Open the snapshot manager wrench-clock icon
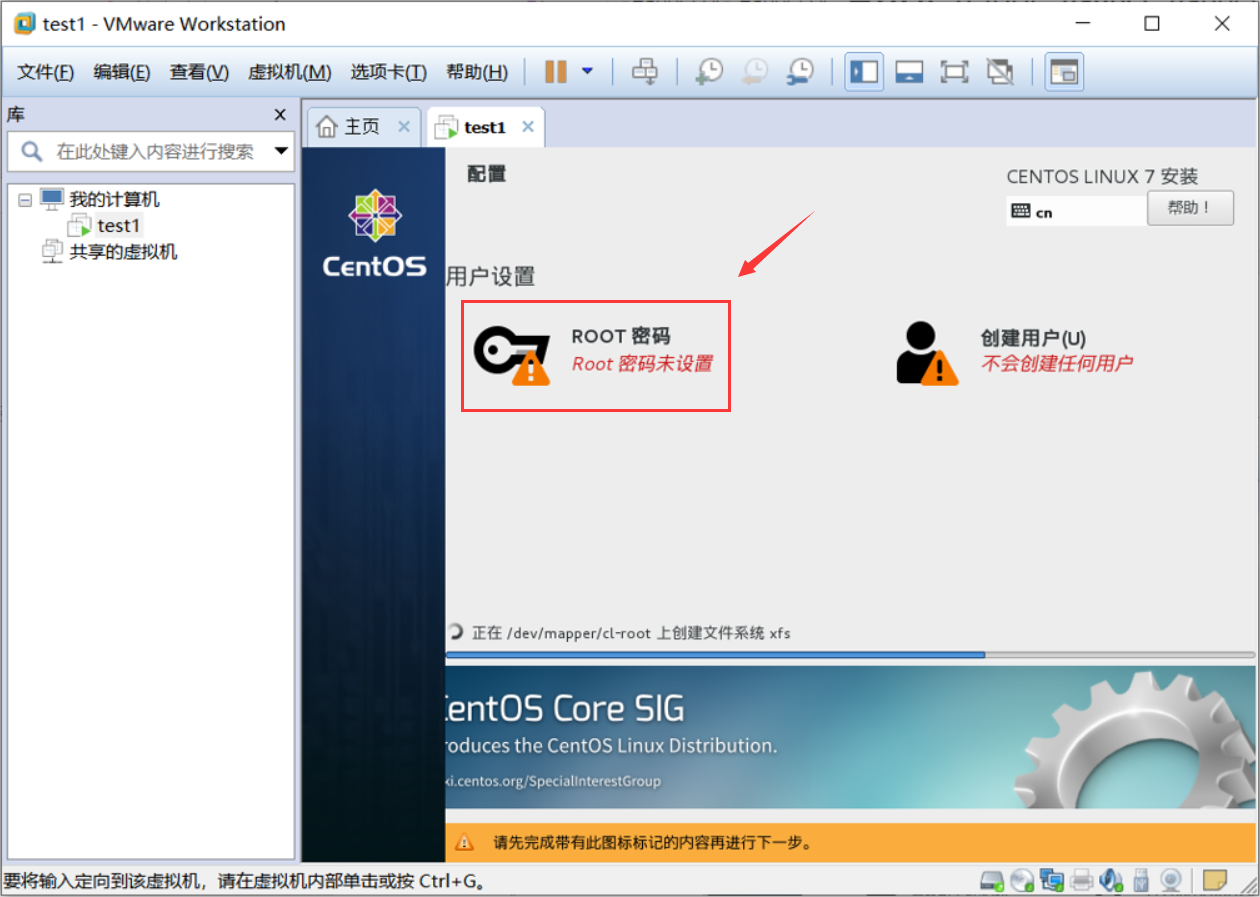The width and height of the screenshot is (1260, 897). click(x=799, y=72)
